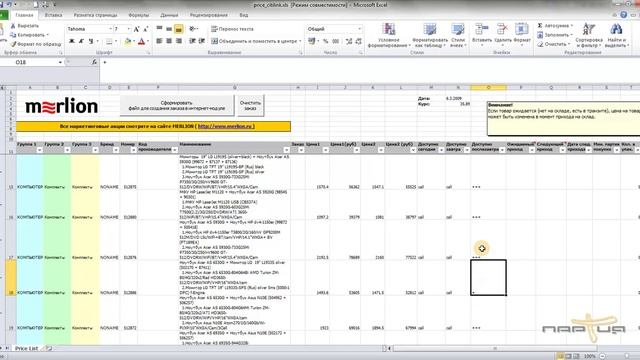Select the Price List sheet tab
This screenshot has height=360, width=640.
27,349
